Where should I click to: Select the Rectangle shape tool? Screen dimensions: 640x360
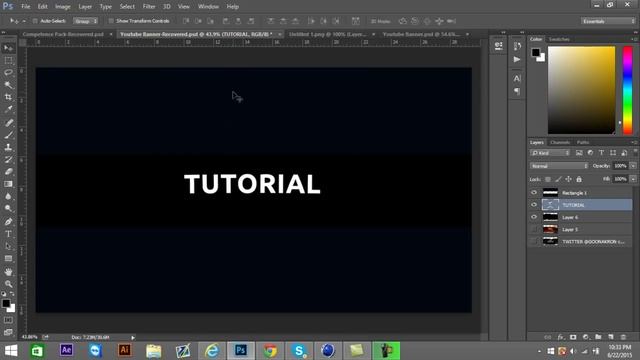[x=8, y=258]
